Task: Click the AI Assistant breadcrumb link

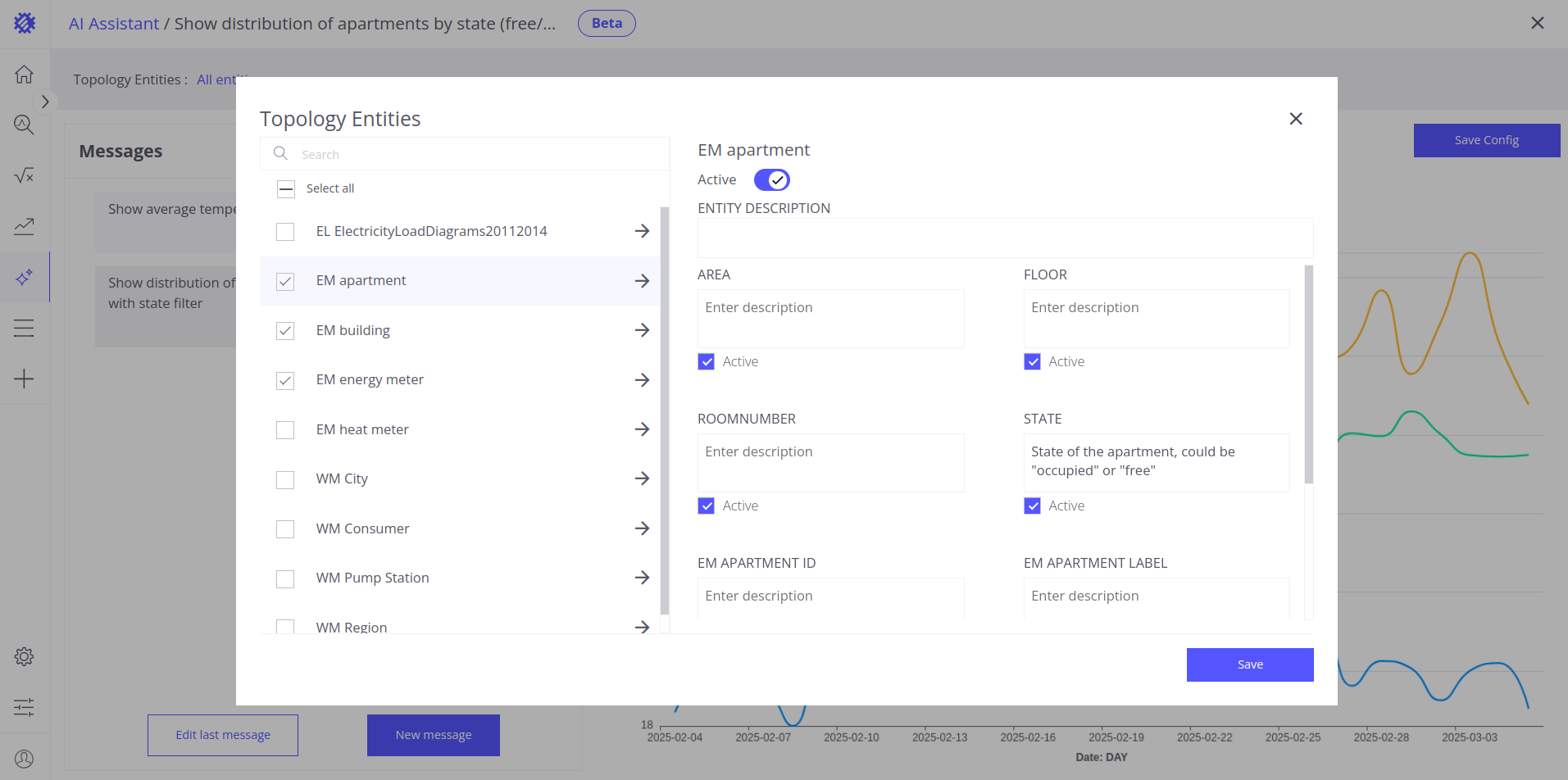Action: tap(114, 24)
